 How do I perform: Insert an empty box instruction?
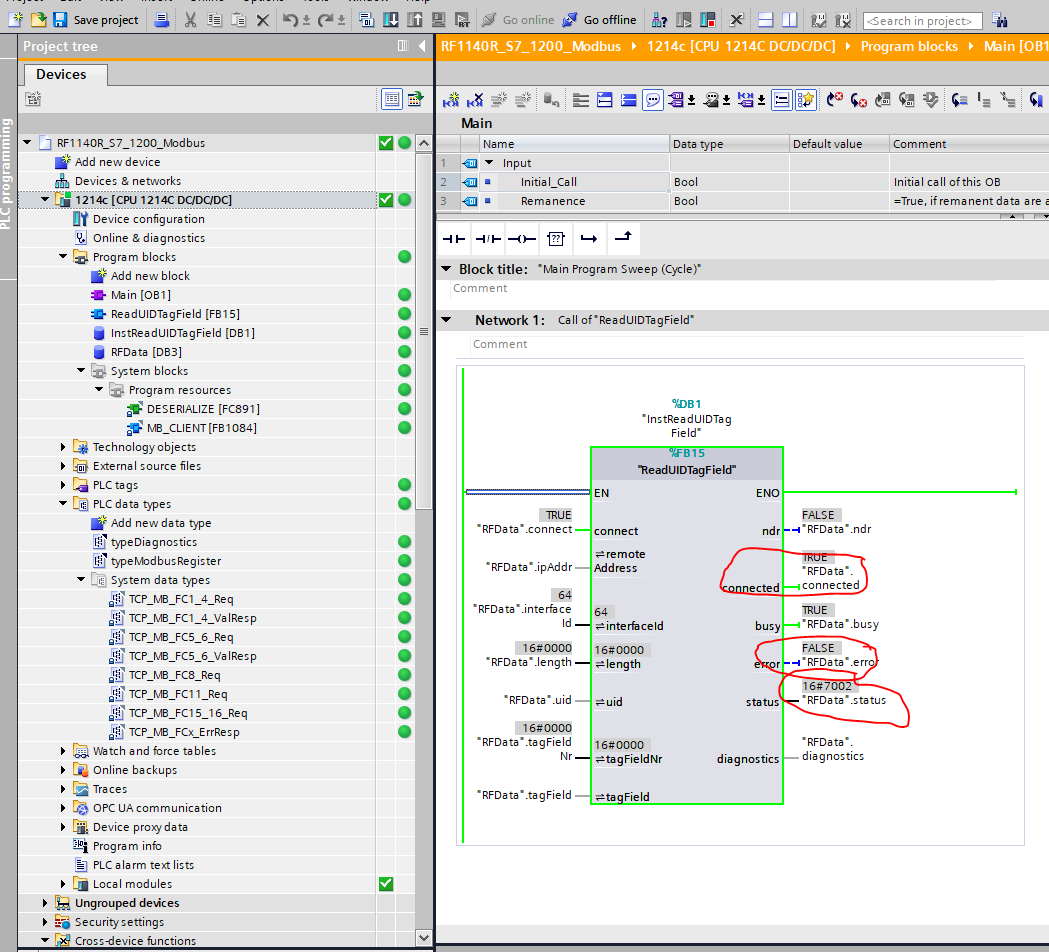(556, 239)
